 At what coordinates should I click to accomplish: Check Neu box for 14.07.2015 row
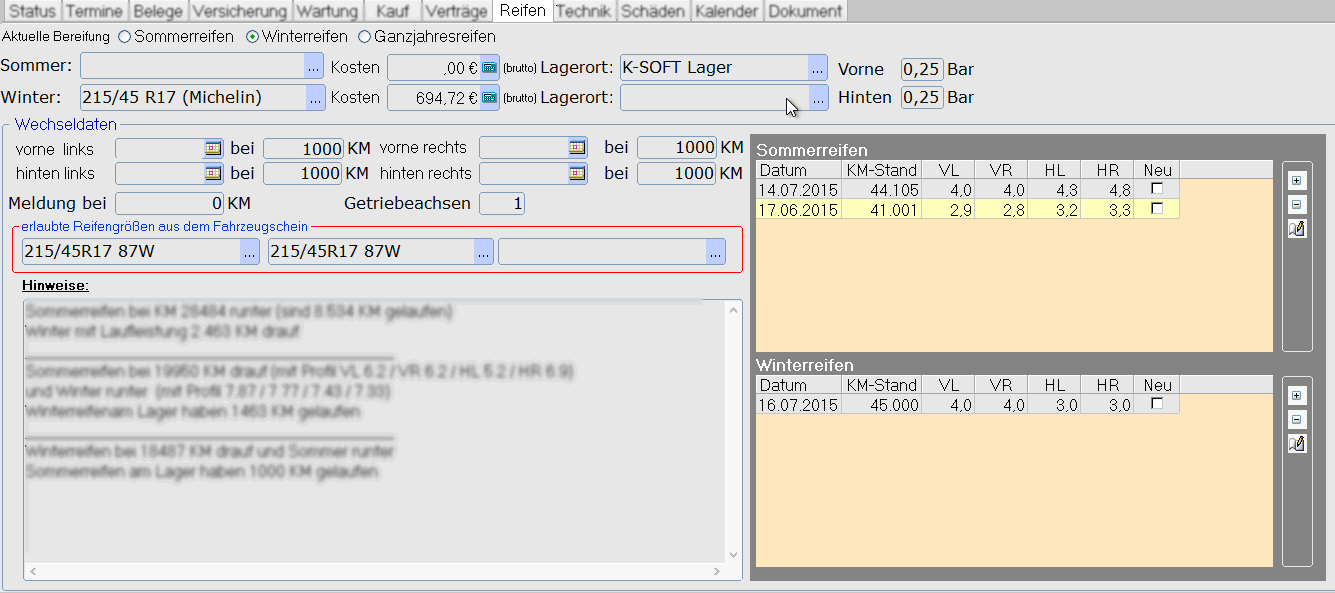click(1157, 189)
